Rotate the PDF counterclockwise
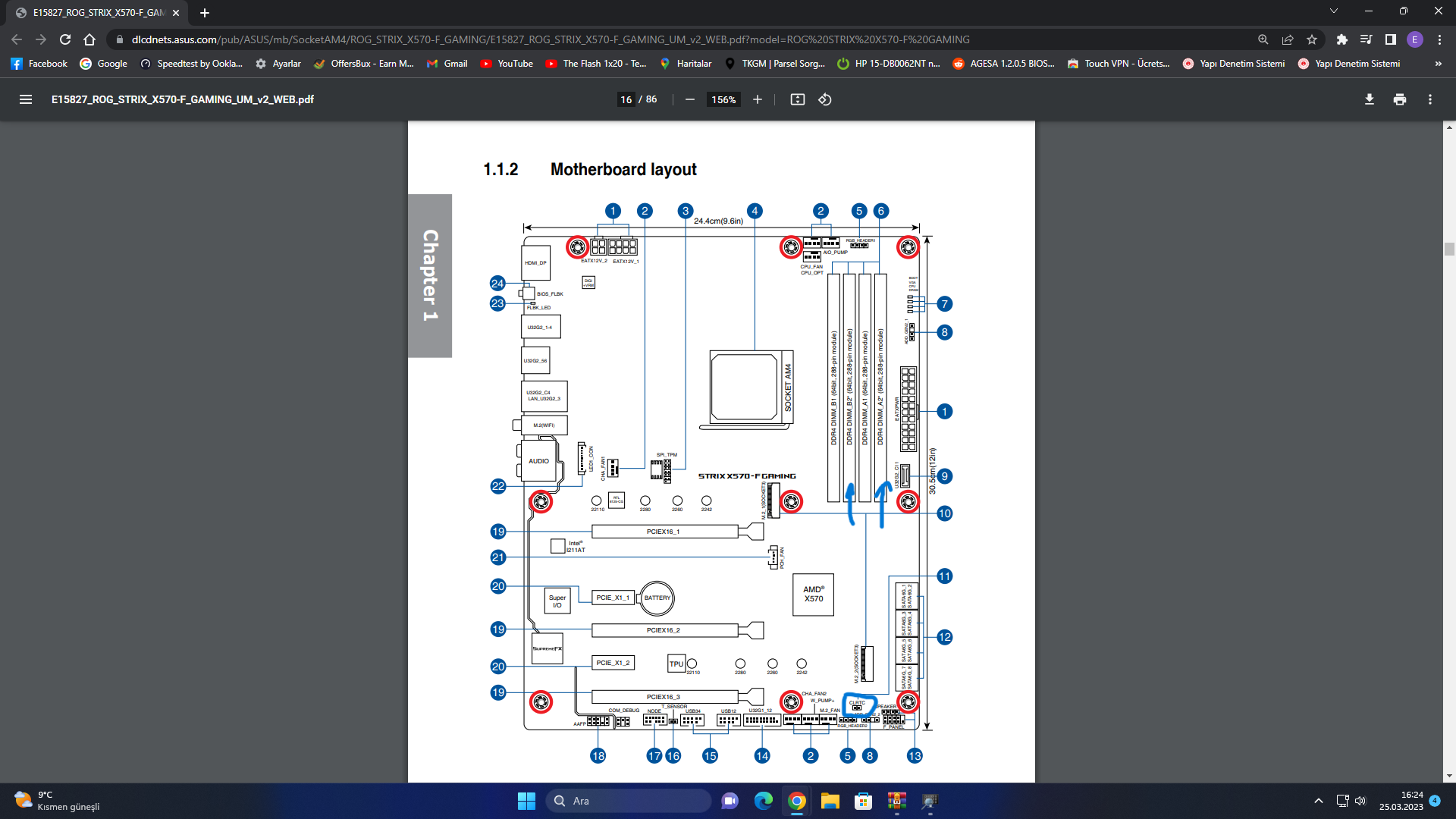Screen dimensions: 1456x819 pos(825,99)
